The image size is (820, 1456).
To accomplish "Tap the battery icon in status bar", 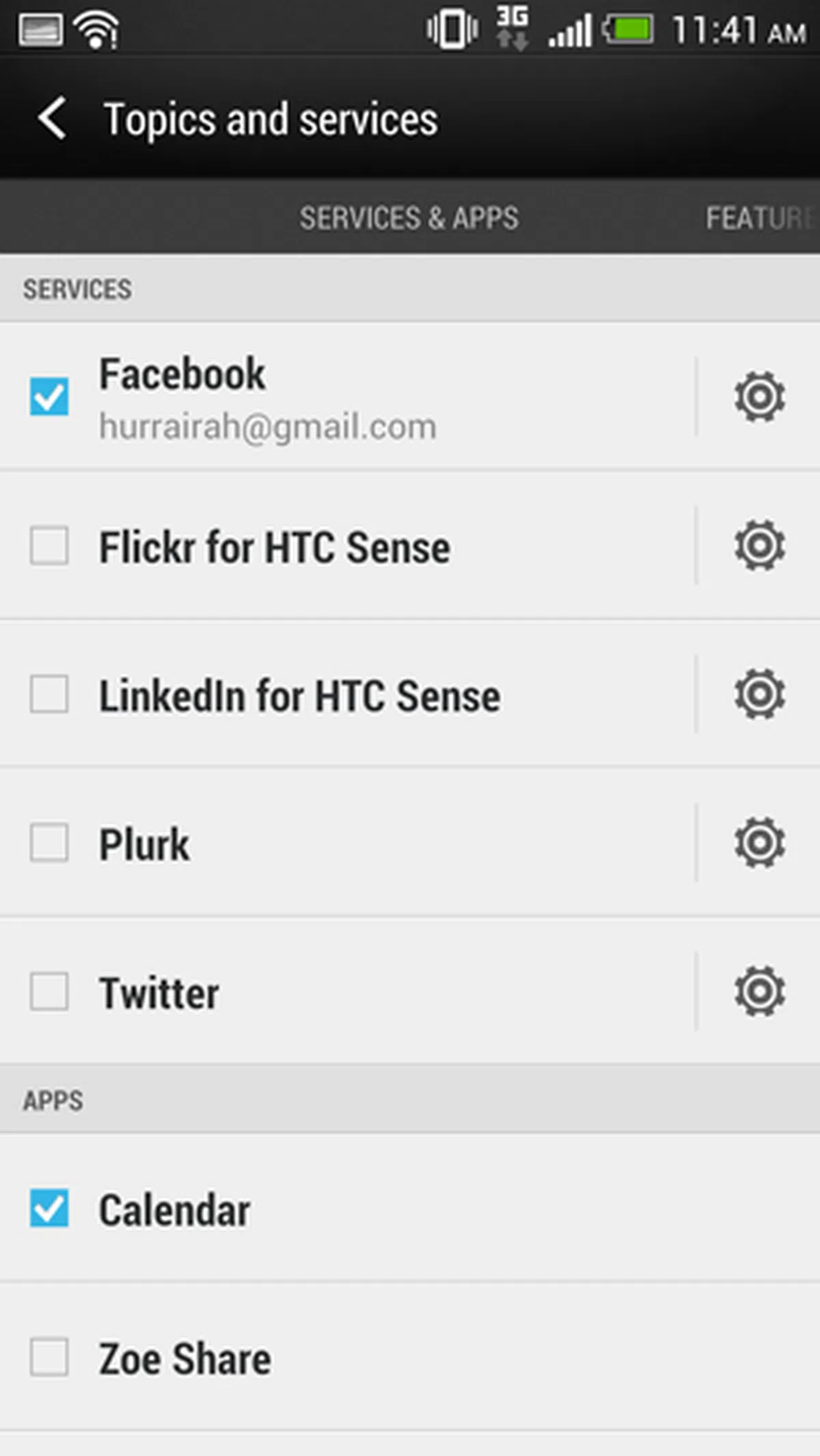I will 629,30.
